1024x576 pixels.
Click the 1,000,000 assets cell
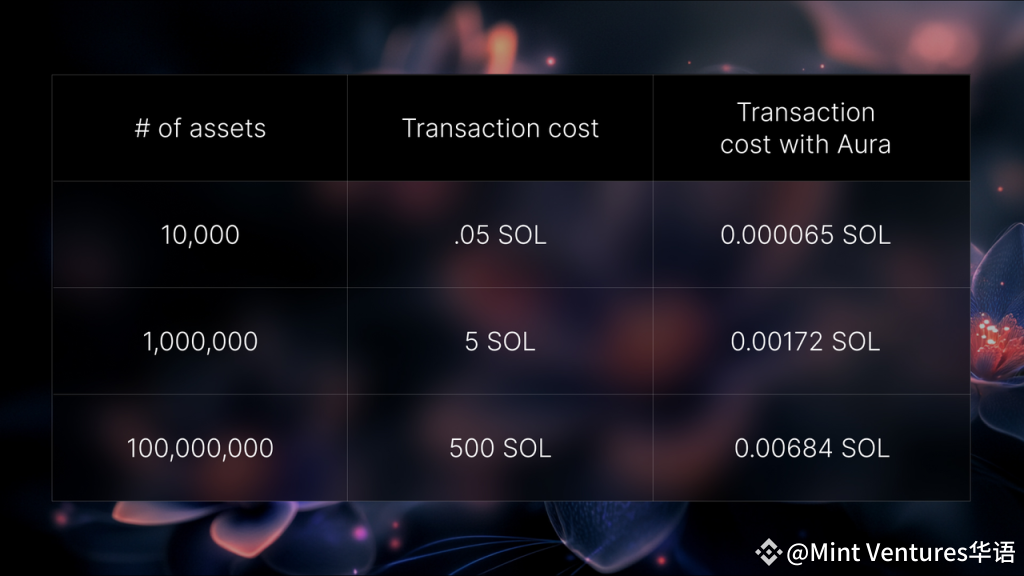[x=200, y=341]
